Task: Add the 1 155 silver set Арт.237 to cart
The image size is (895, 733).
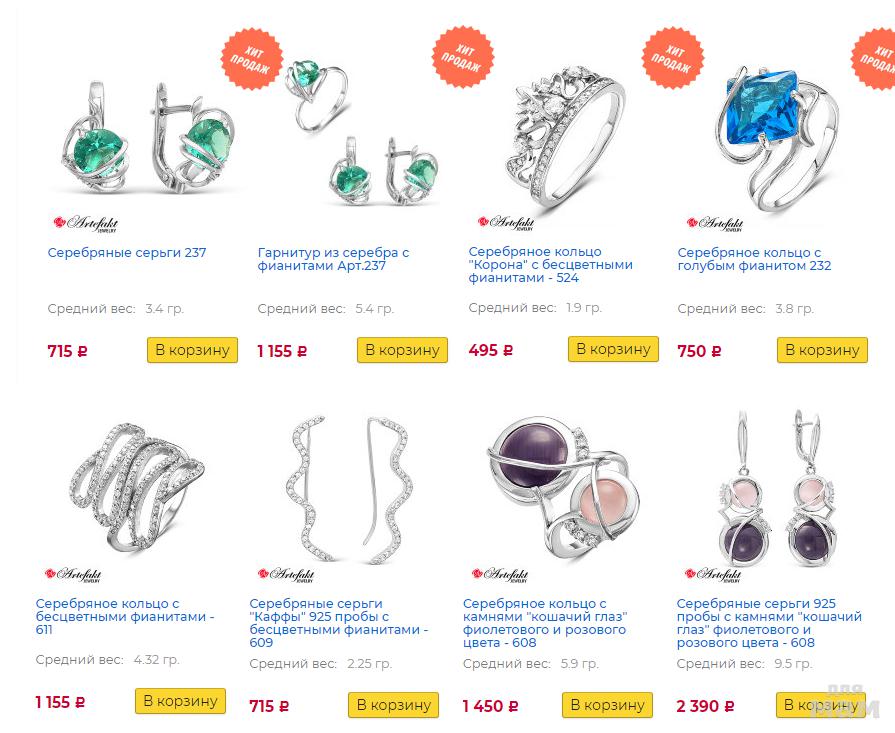Action: tap(402, 350)
